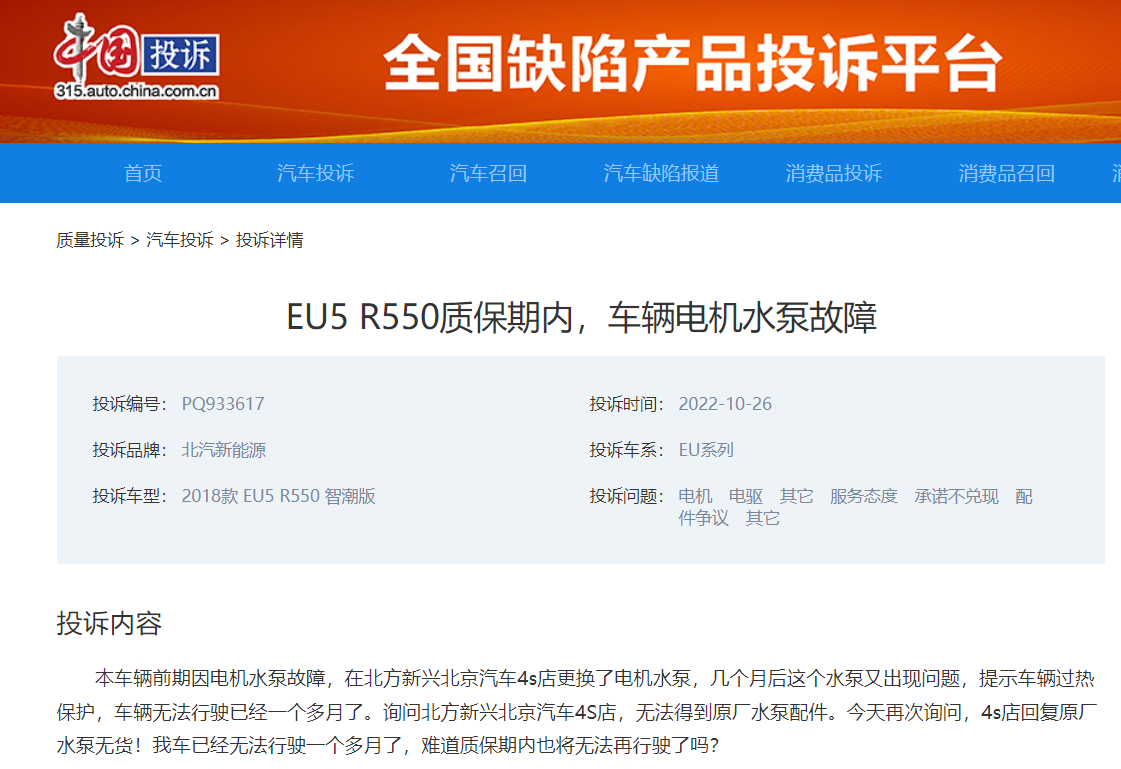Screen dimensions: 1121x769
Task: Open the 汽车投诉 navigation tab
Action: [315, 173]
